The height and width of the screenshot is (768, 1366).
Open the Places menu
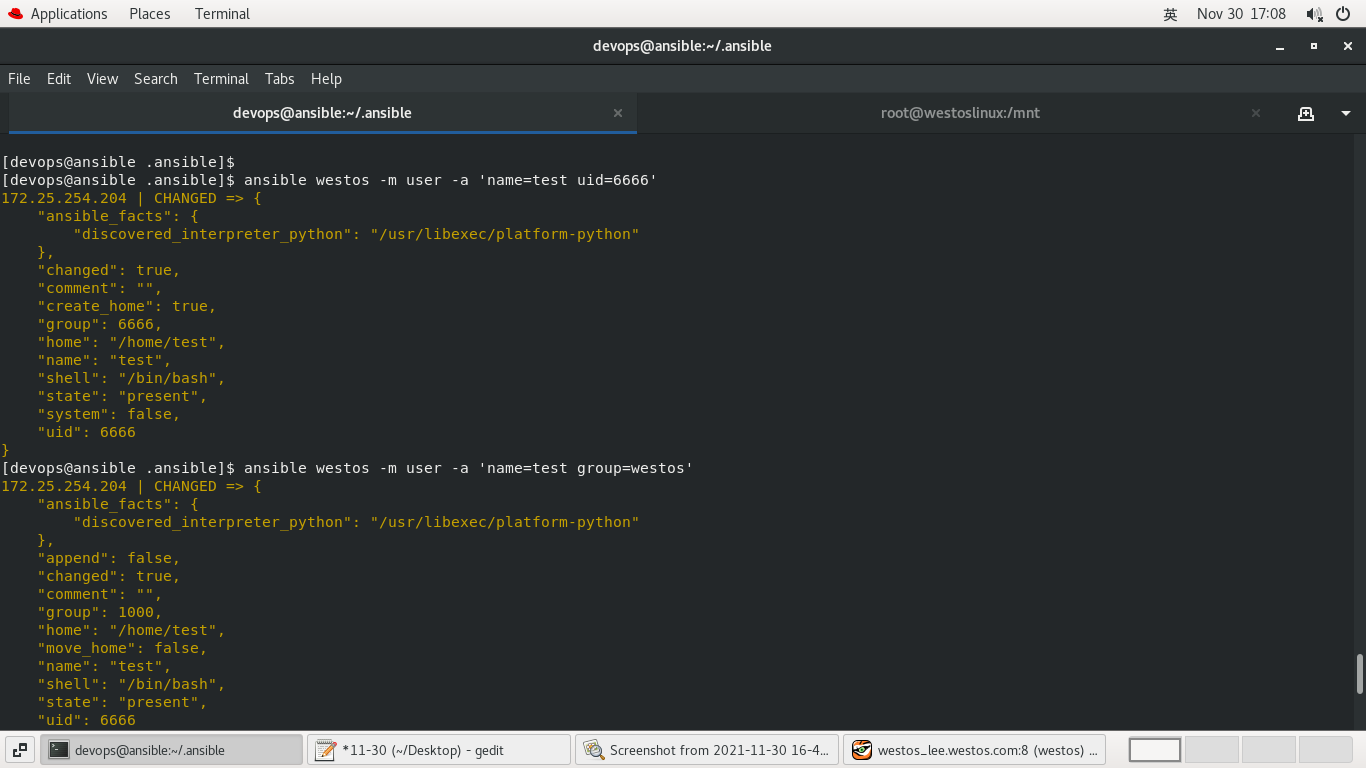[x=150, y=14]
